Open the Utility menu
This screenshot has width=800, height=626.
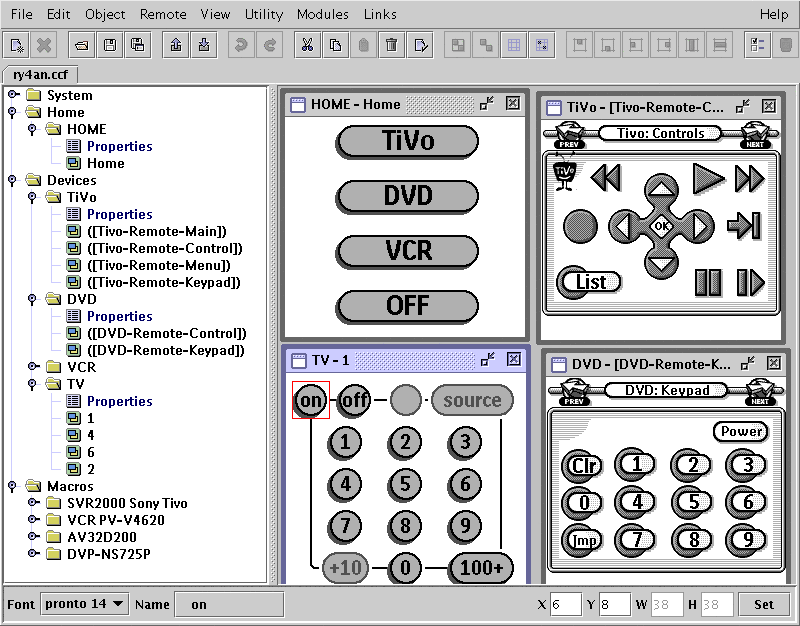pos(264,14)
